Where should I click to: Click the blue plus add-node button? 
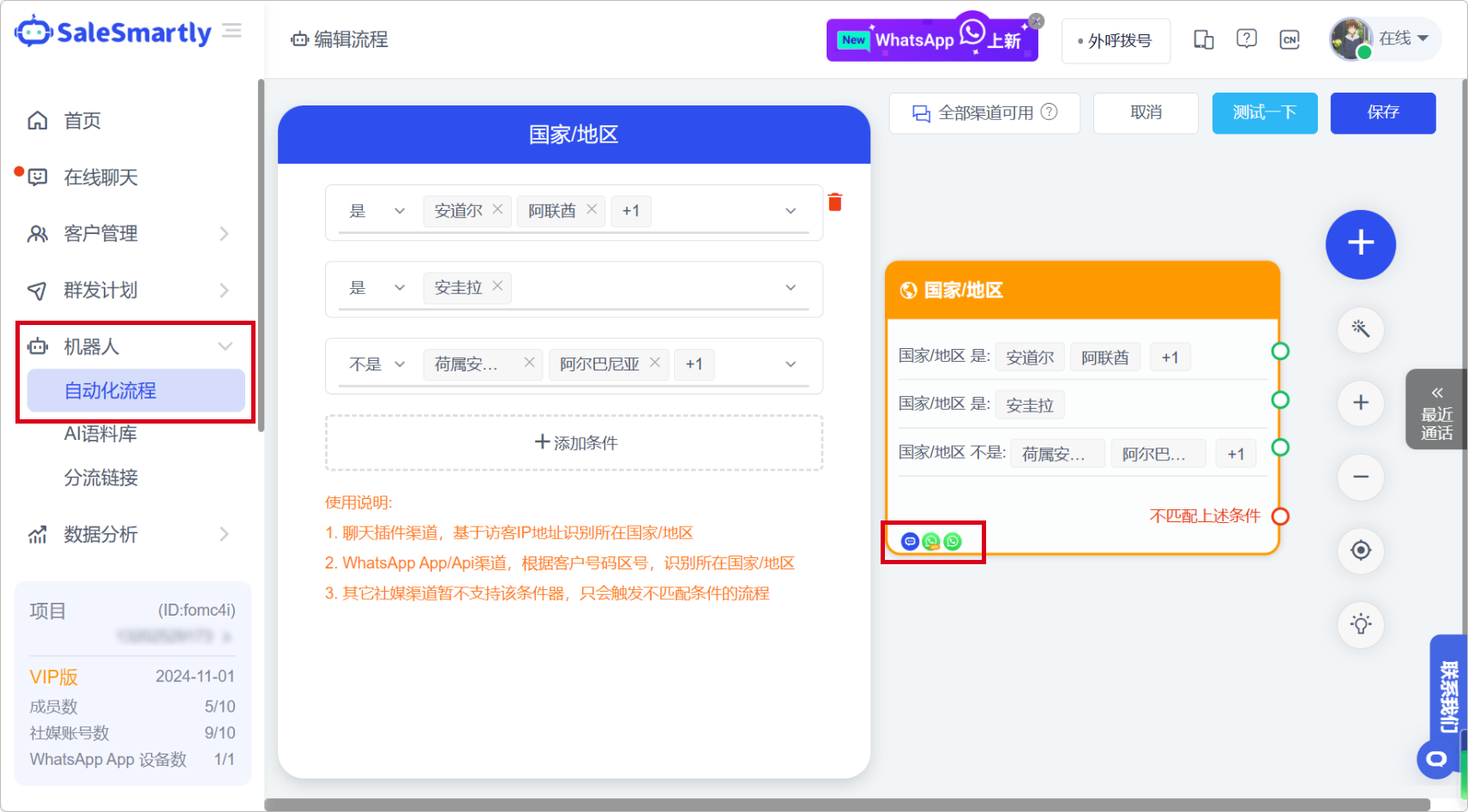(1360, 244)
